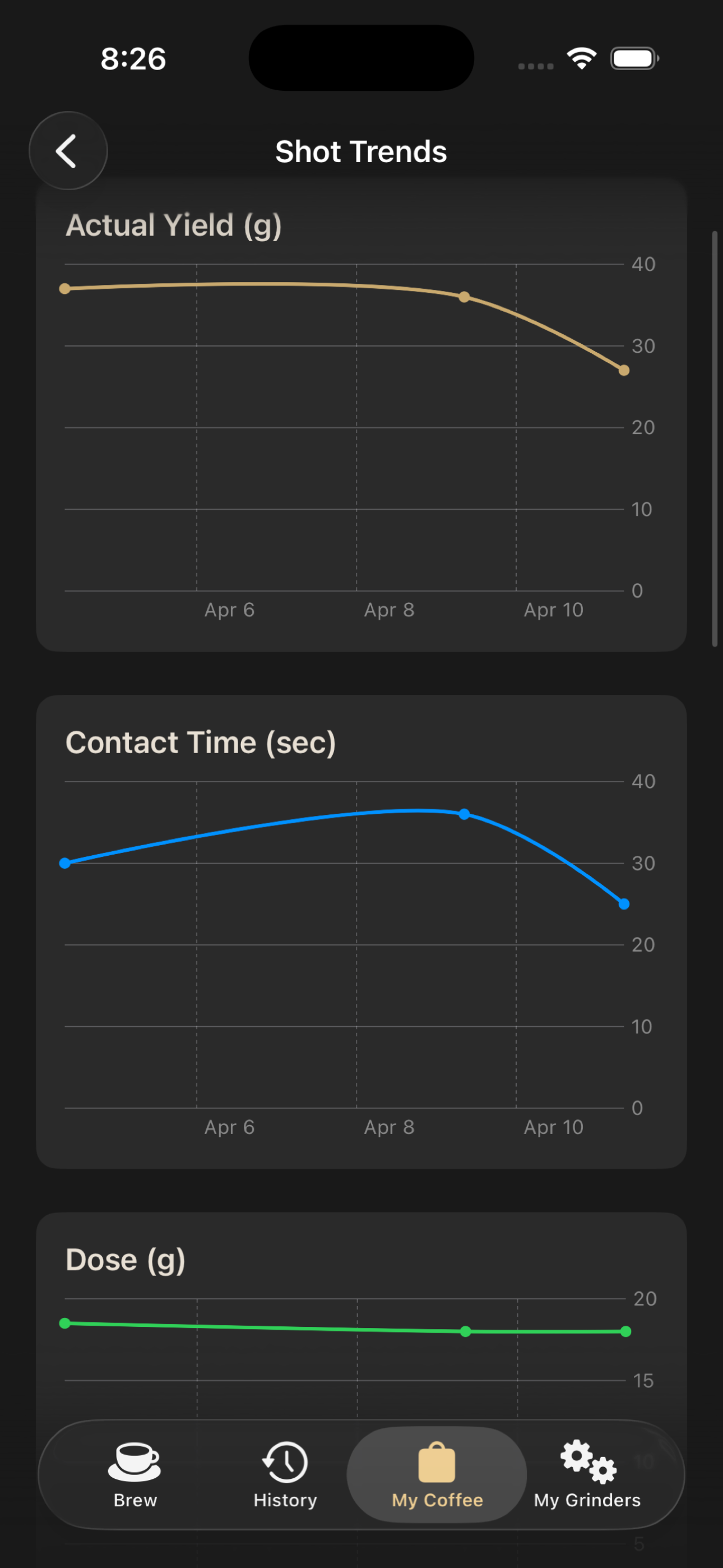Select the first Actual Yield data point

point(64,288)
